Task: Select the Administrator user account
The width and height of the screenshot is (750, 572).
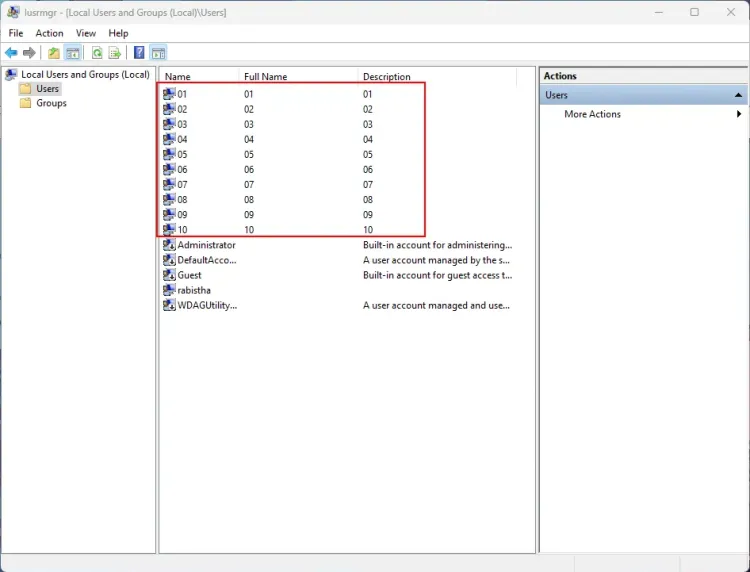Action: tap(206, 245)
